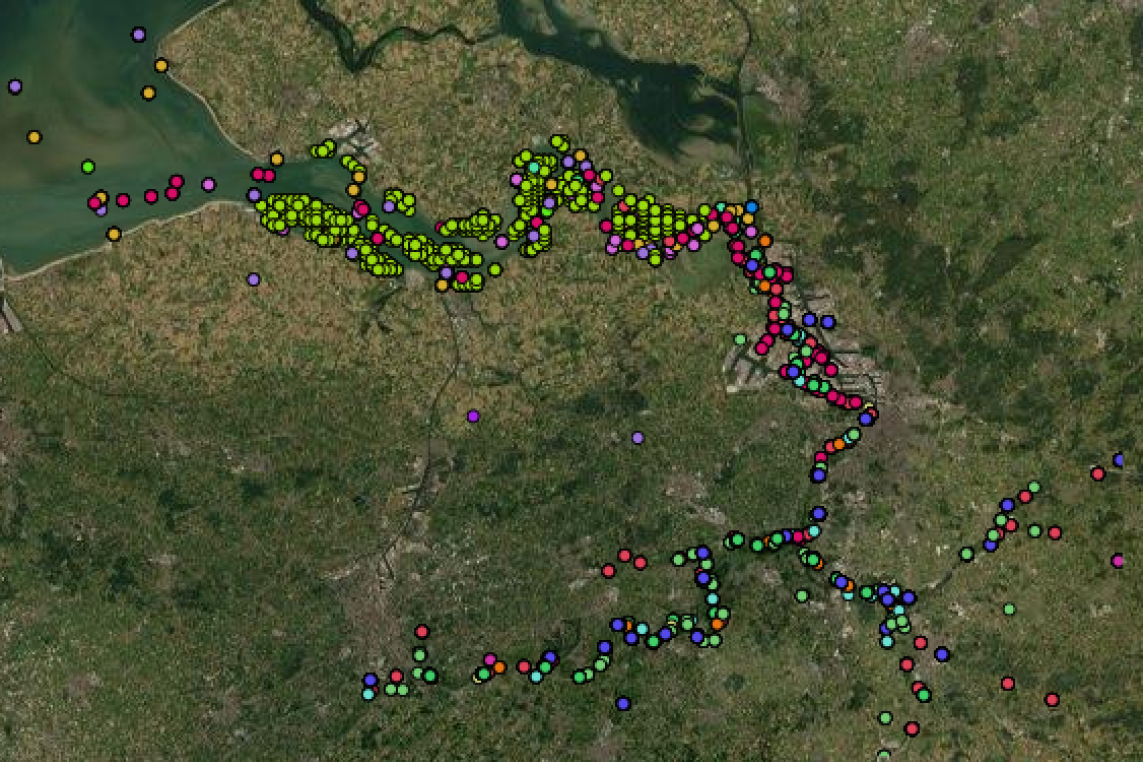Click the blue marker cut off at right edge
This screenshot has width=1143, height=762.
pos(1119,460)
